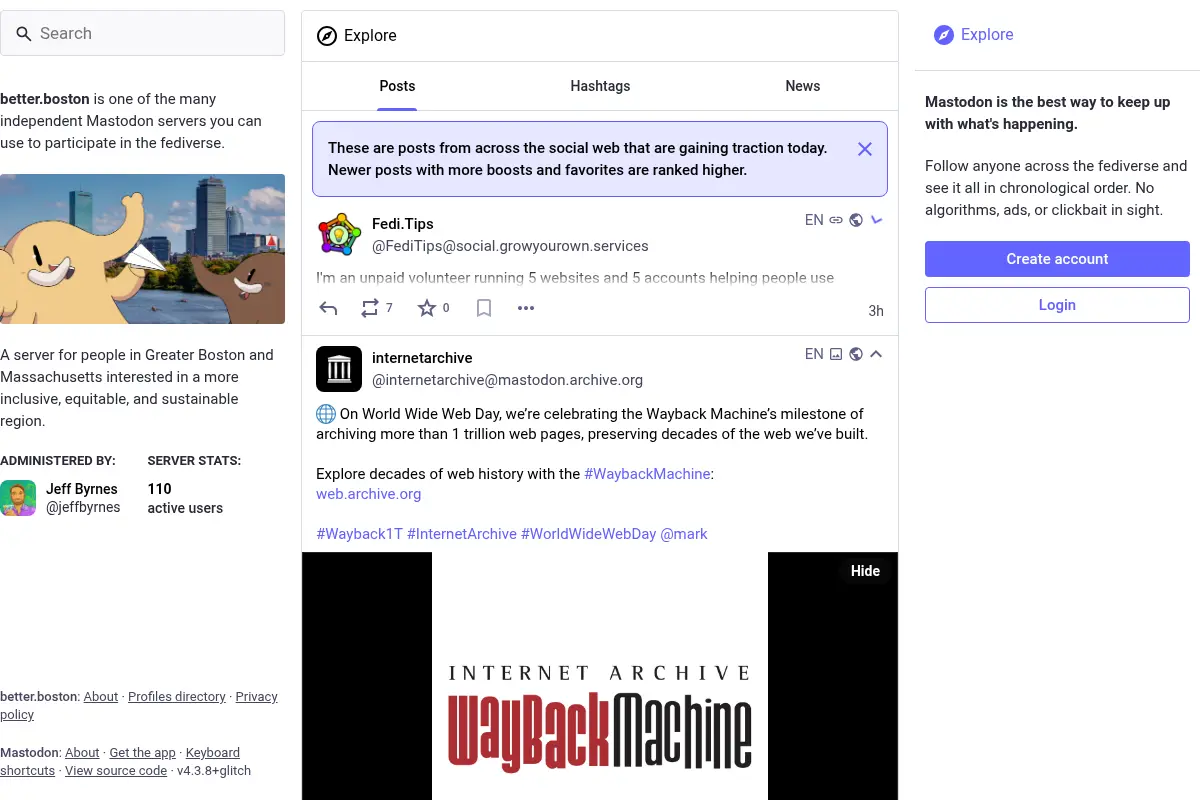Click the link icon on the Fedi.Tips post
Screen dimensions: 1200x800
click(x=836, y=220)
